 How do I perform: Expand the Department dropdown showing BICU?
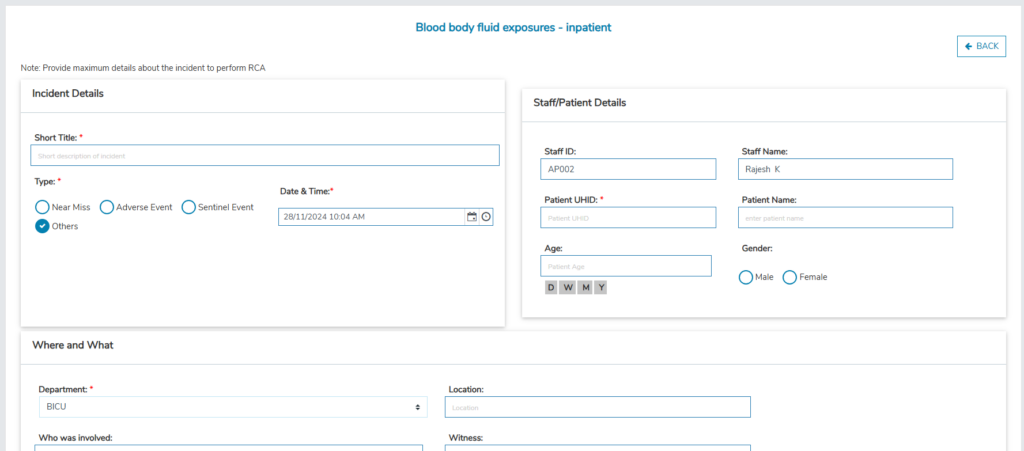tap(232, 407)
